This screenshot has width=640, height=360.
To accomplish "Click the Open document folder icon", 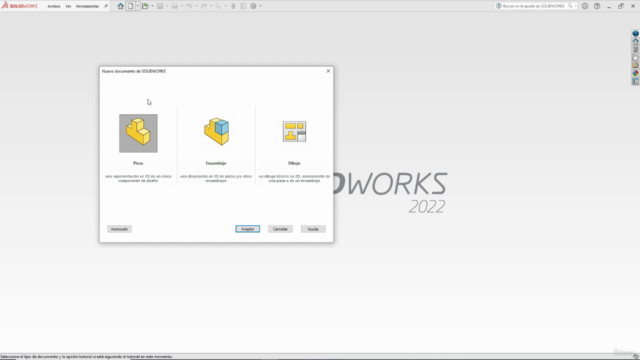I will 145,6.
